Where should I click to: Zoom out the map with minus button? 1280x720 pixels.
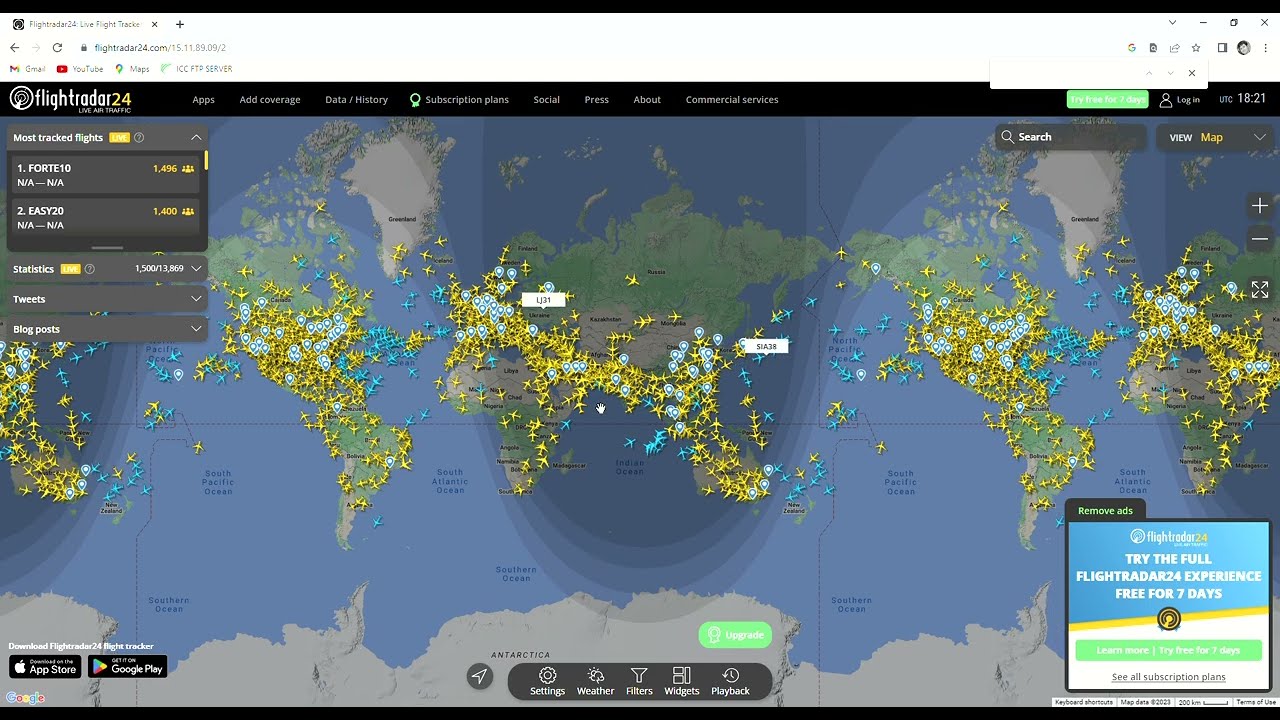coord(1260,239)
